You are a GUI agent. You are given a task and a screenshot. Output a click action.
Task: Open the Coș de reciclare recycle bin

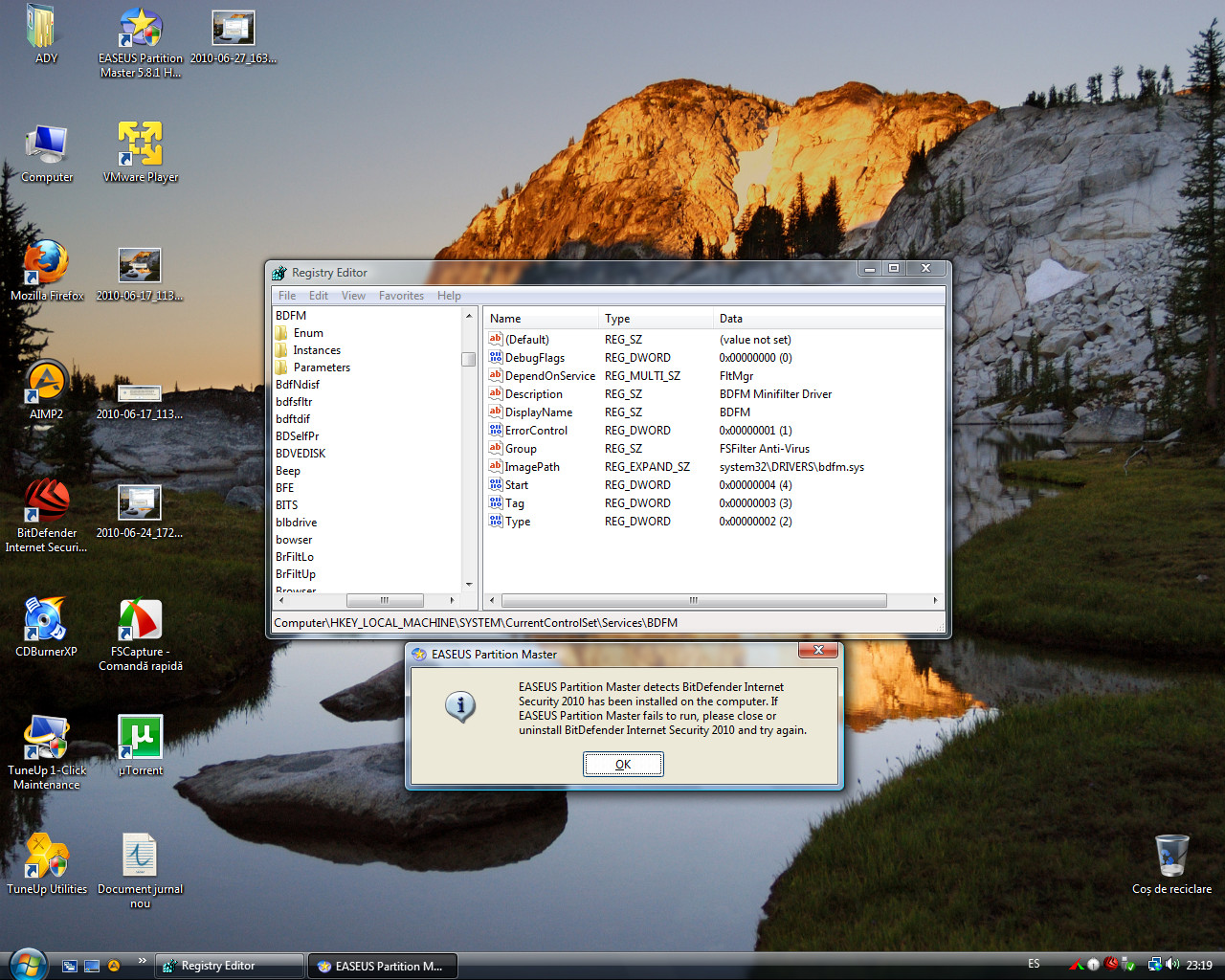click(x=1171, y=865)
